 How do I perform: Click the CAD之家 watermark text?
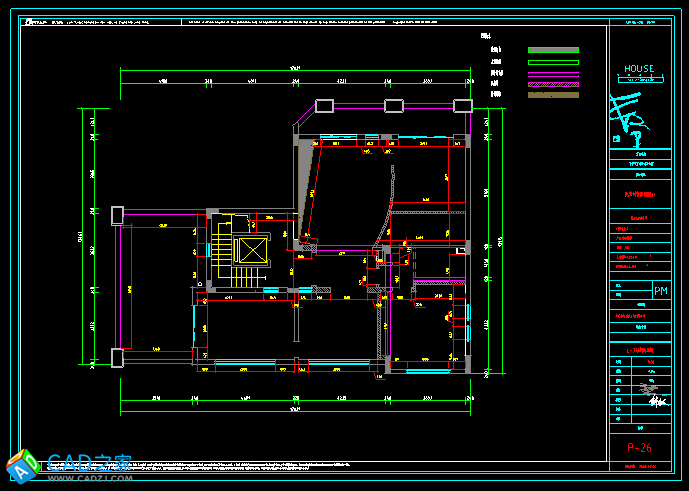point(90,462)
